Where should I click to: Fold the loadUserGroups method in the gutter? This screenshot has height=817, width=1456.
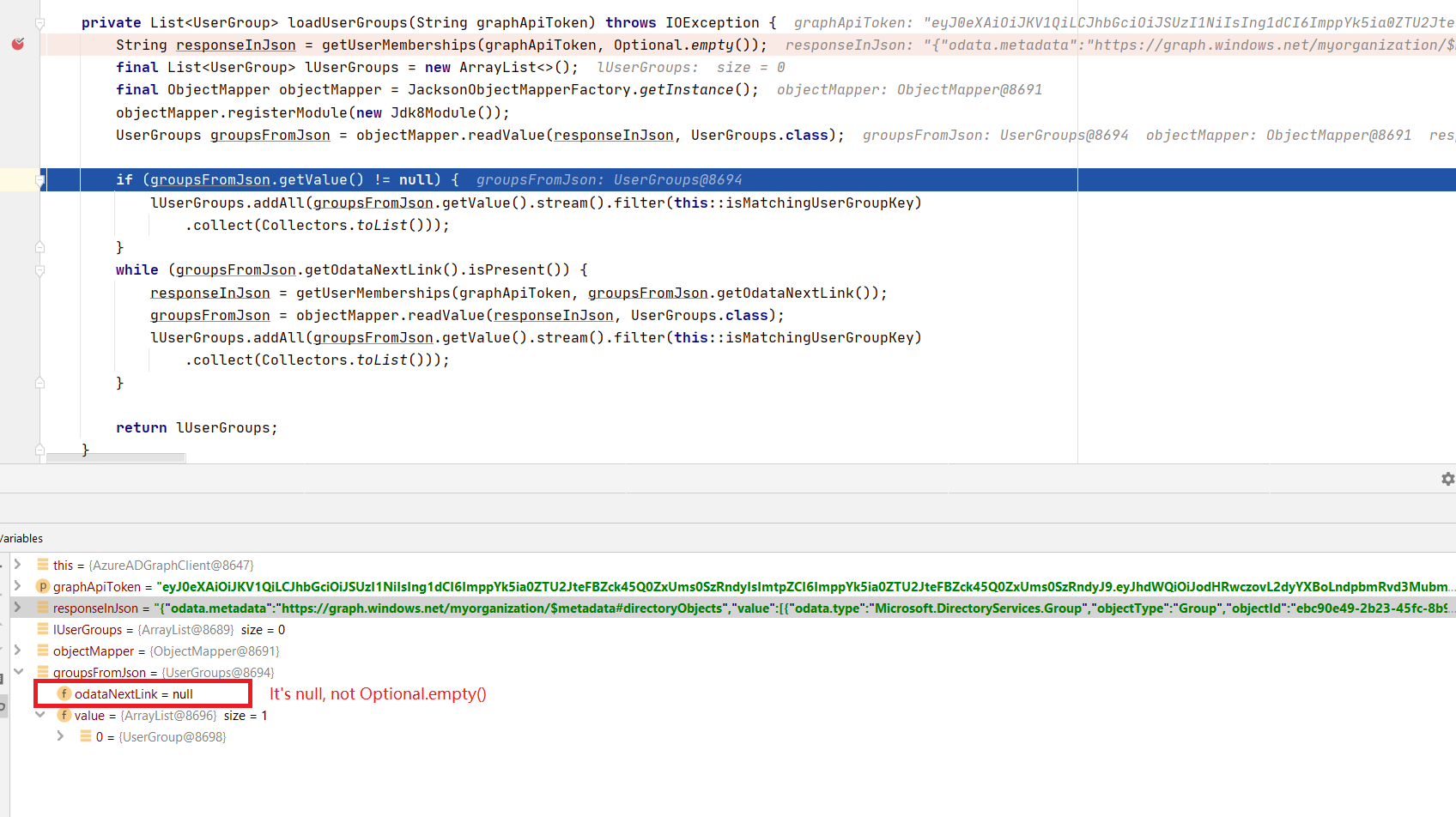click(39, 23)
